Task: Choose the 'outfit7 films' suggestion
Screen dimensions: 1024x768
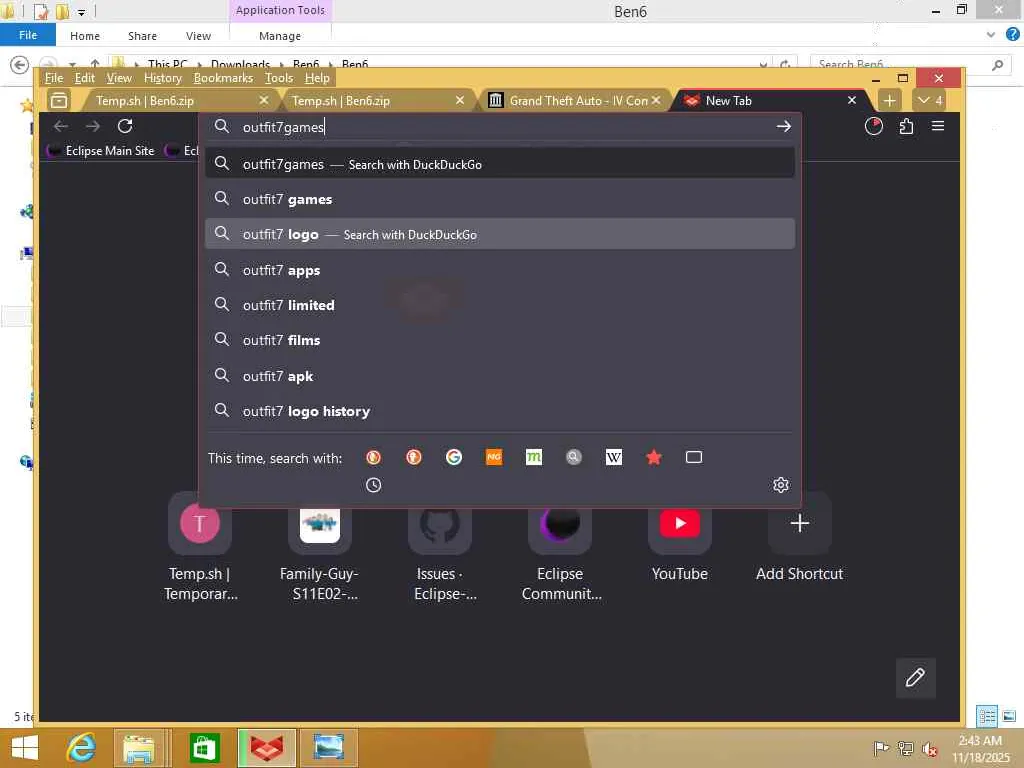Action: pyautogui.click(x=500, y=340)
